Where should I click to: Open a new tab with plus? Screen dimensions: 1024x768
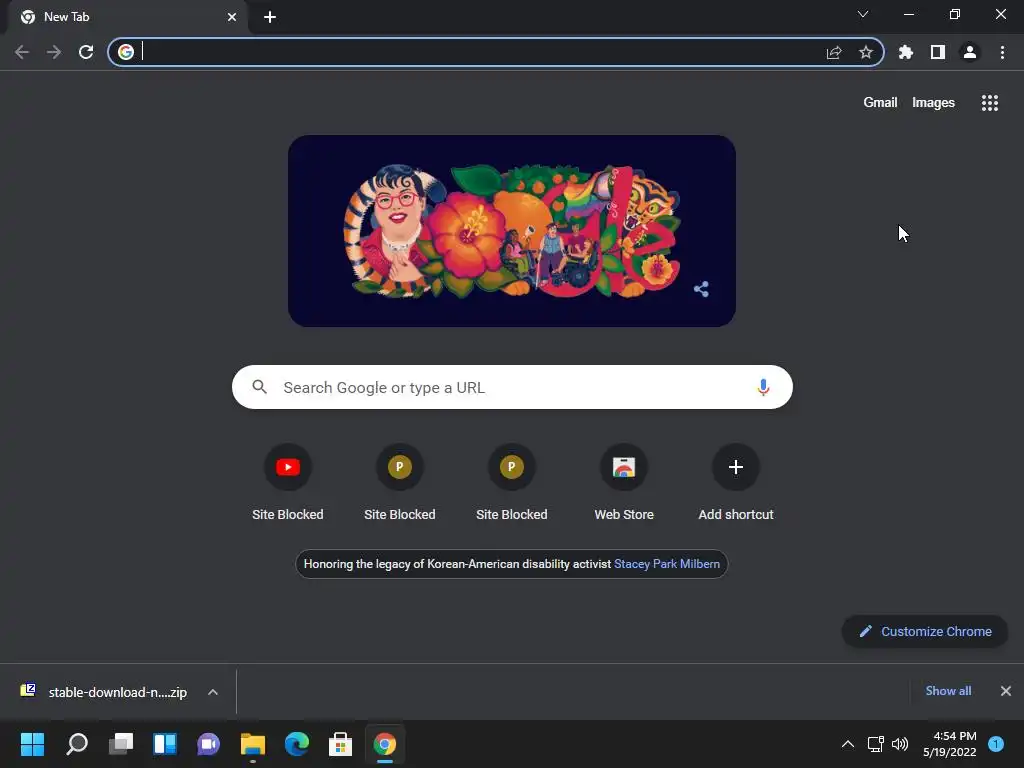click(270, 17)
